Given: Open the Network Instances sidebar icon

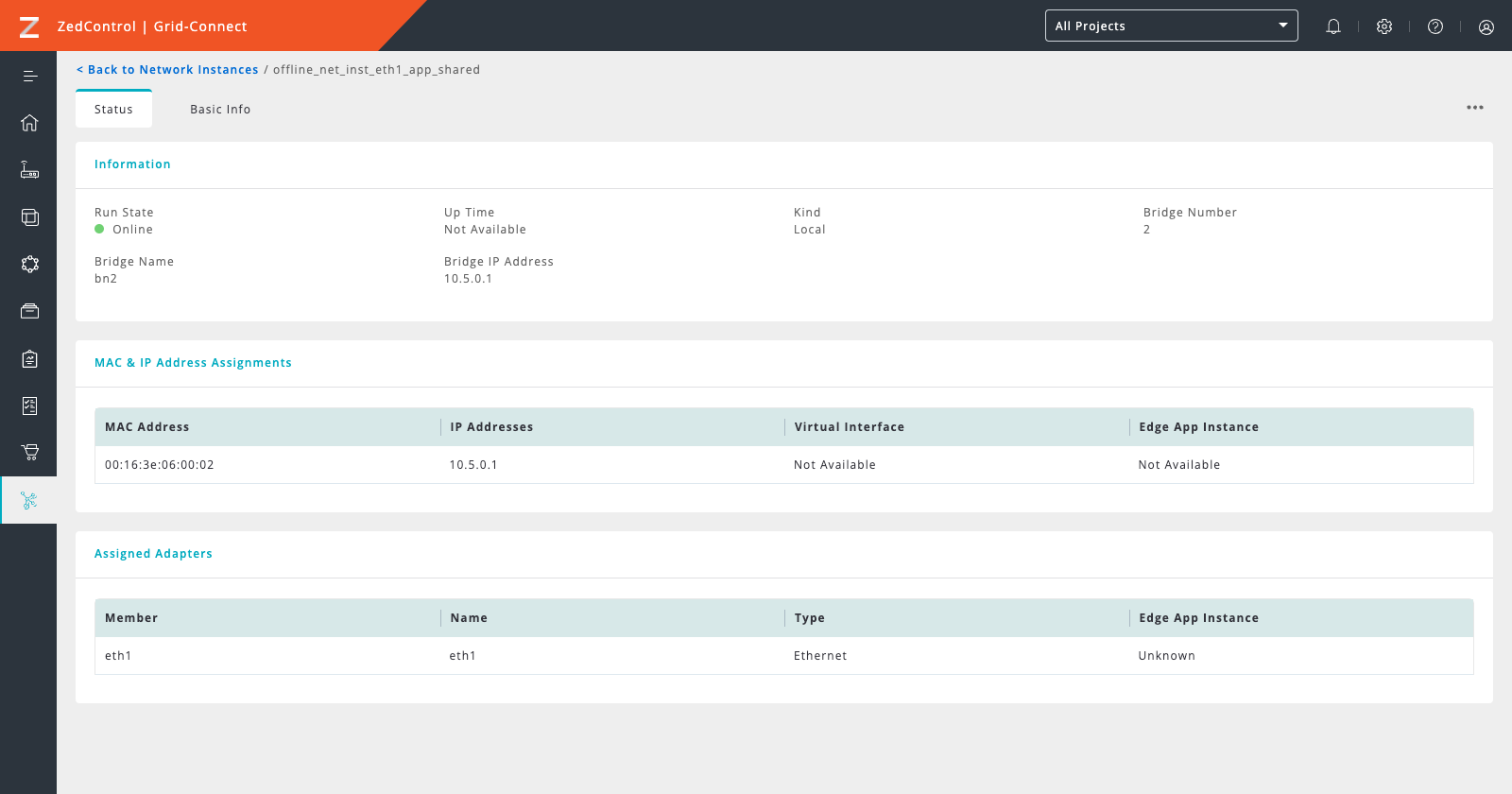Looking at the screenshot, I should click(x=29, y=500).
